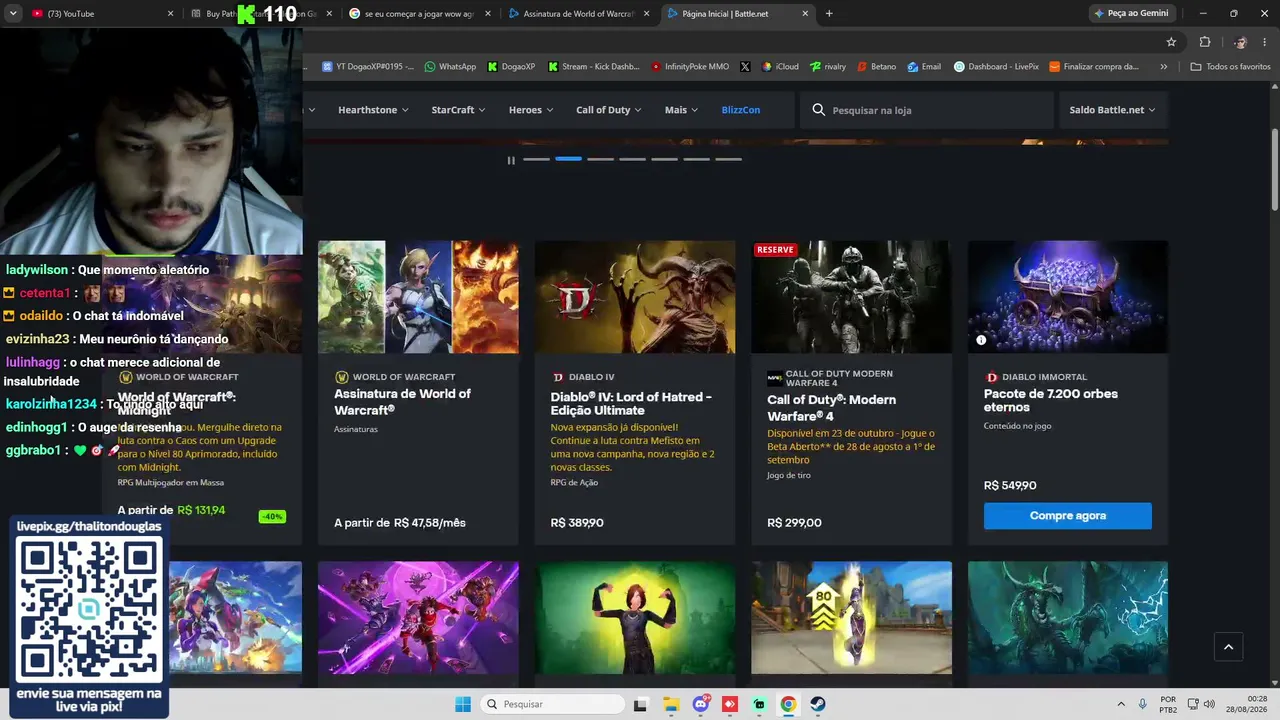The image size is (1280, 720).
Task: Open the Diablo IV Mephisto thumbnail
Action: pos(635,297)
